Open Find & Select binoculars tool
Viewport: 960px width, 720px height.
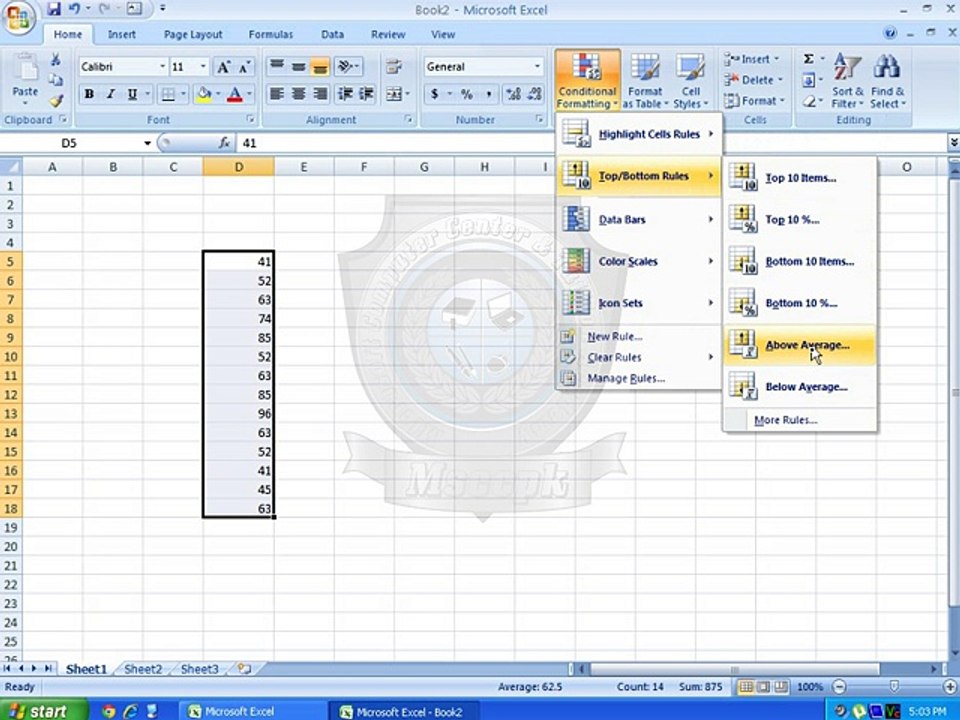point(887,80)
